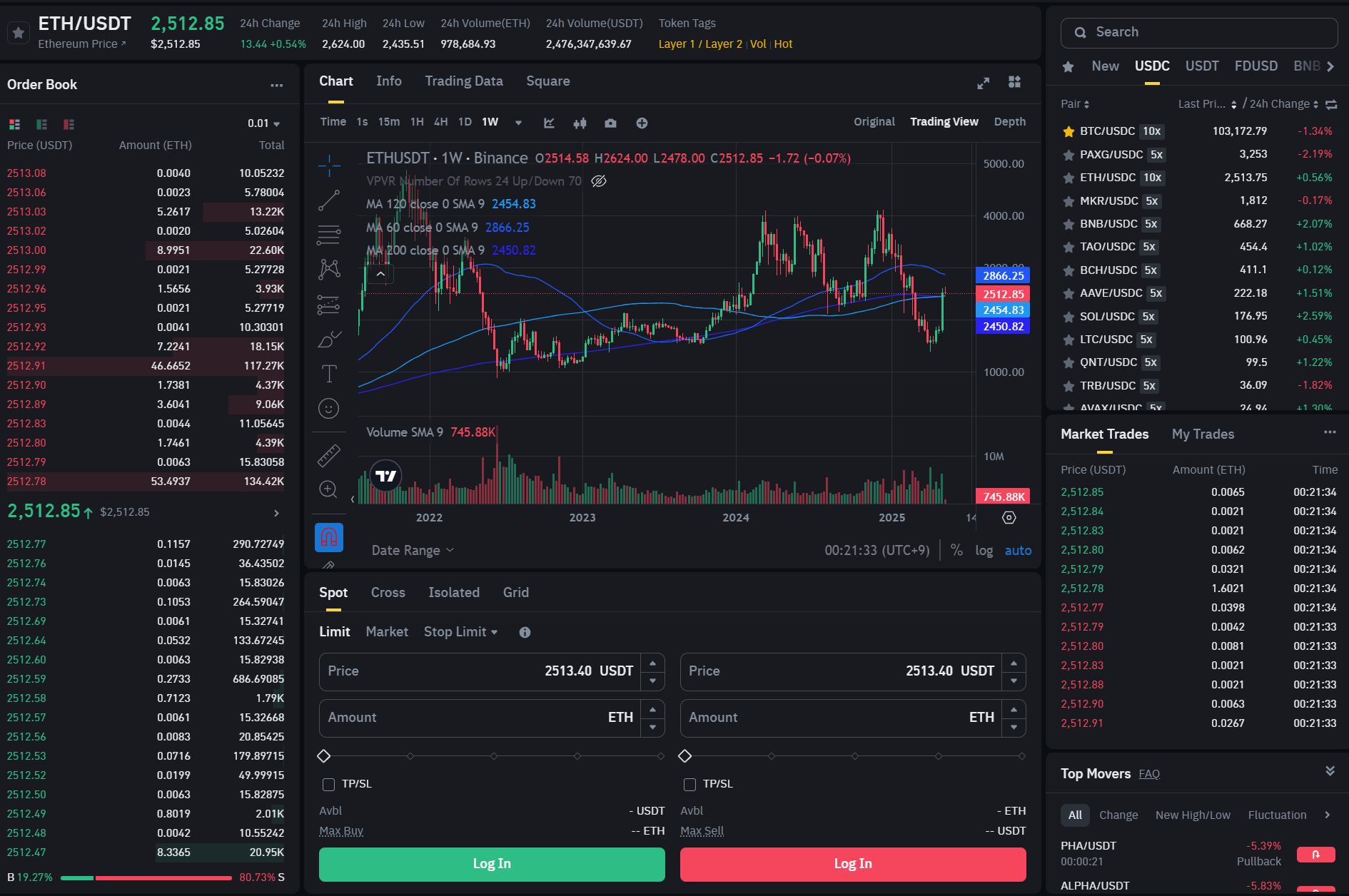Increase buy price with stepper up arrow
Image resolution: width=1349 pixels, height=896 pixels.
coord(652,663)
